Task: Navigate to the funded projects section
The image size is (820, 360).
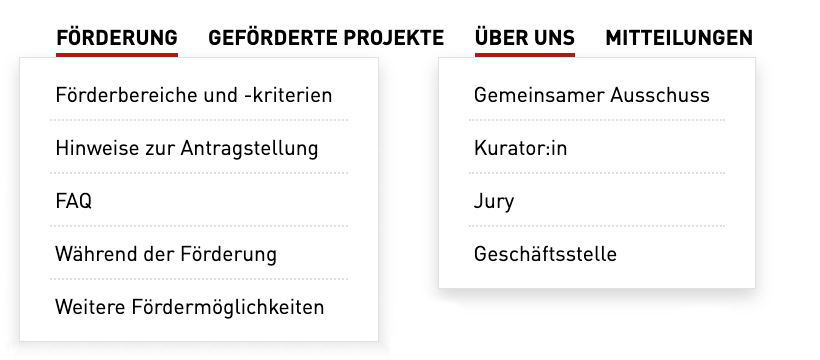Action: point(326,38)
